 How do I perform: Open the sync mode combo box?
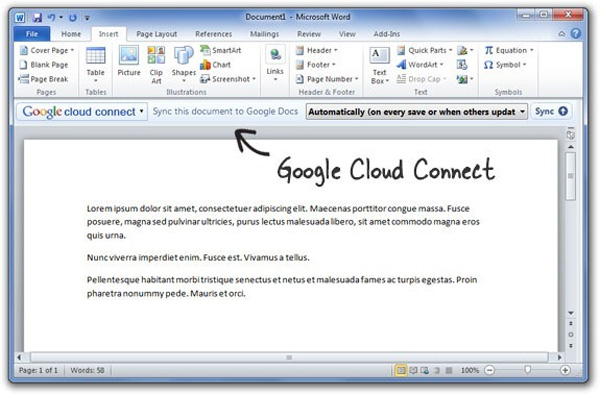coord(417,112)
